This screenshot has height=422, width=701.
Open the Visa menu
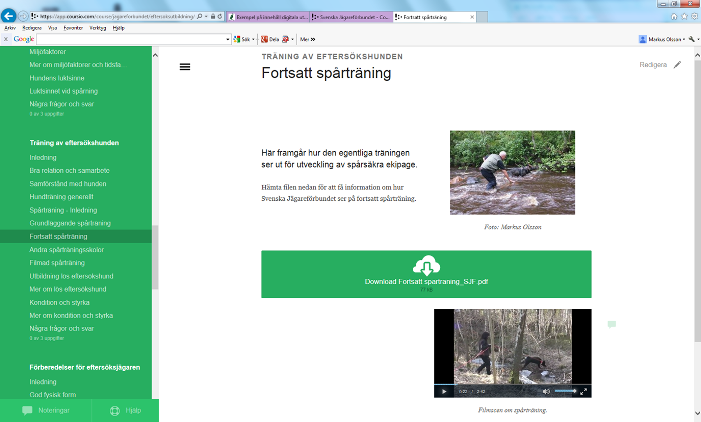(53, 28)
